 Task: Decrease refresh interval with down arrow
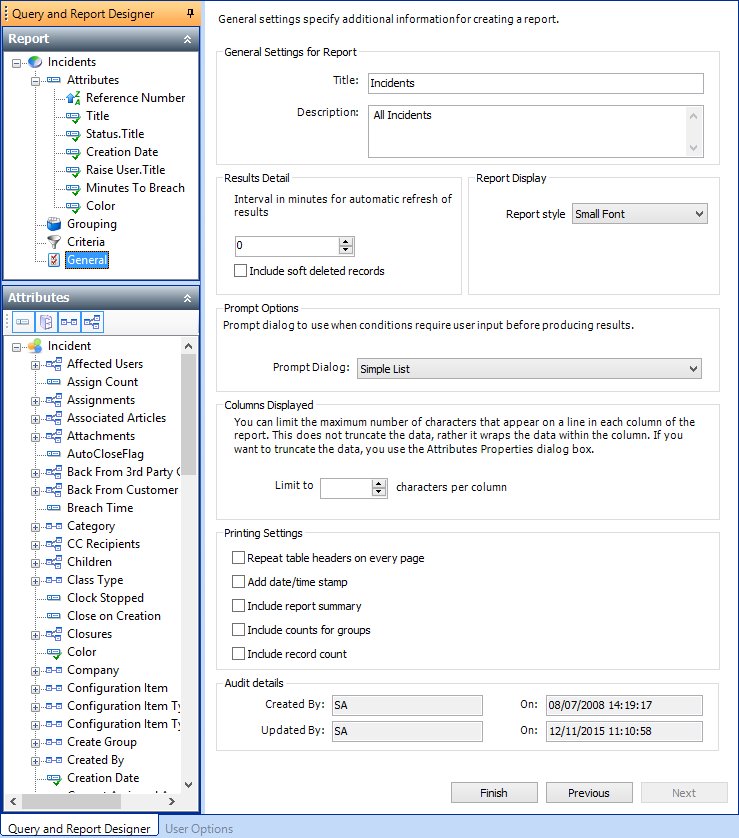pyautogui.click(x=346, y=250)
